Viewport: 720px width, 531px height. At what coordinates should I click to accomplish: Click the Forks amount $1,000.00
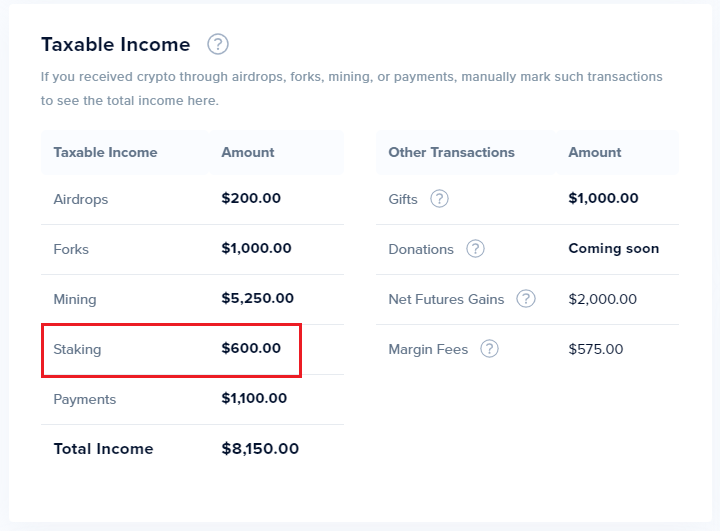click(x=256, y=249)
